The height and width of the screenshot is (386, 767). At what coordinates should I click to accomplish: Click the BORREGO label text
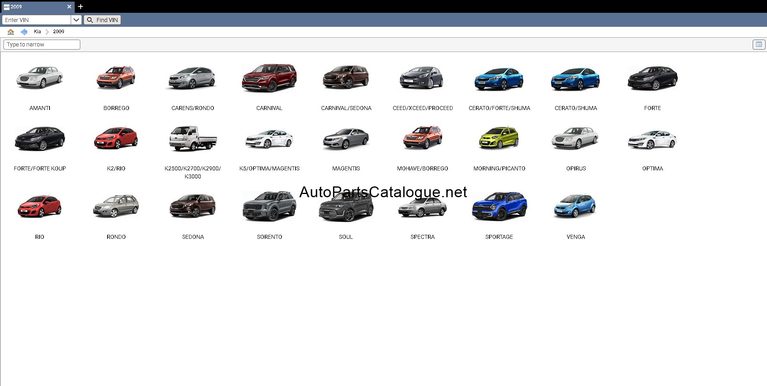click(116, 108)
